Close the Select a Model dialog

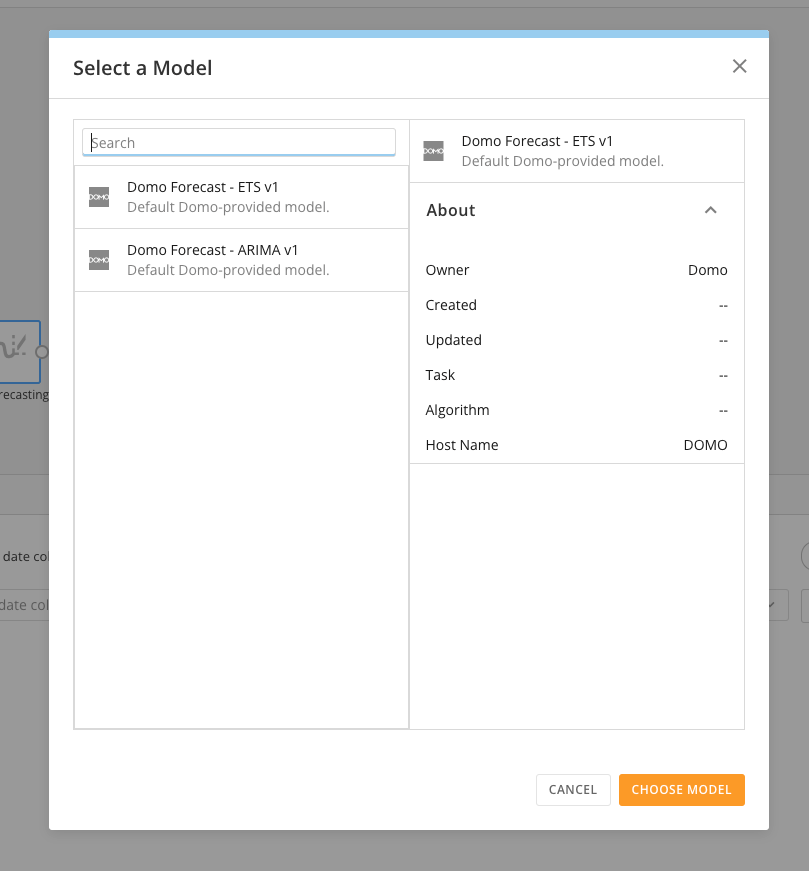739,66
